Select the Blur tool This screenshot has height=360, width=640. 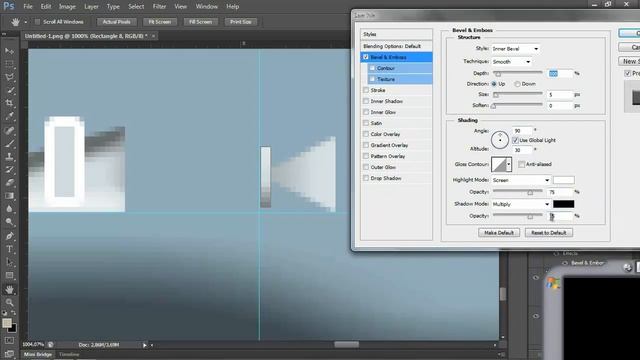9,209
